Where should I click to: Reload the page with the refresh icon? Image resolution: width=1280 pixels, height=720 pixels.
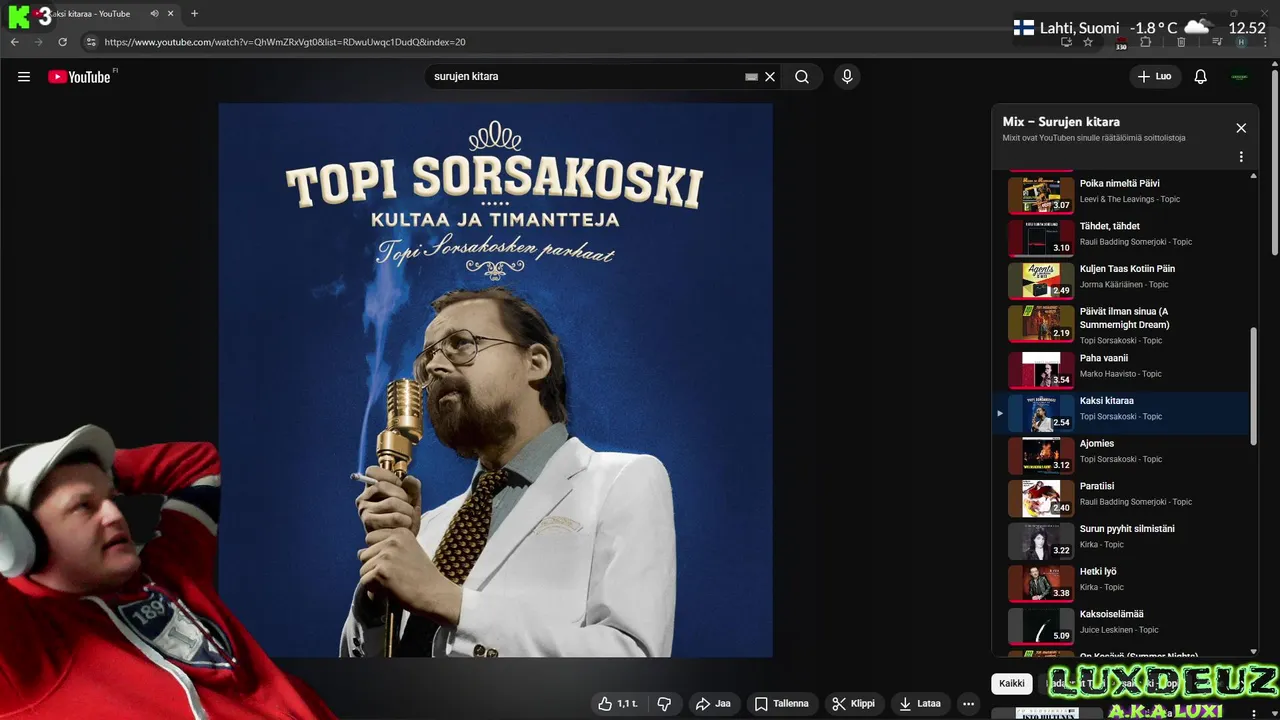[62, 42]
